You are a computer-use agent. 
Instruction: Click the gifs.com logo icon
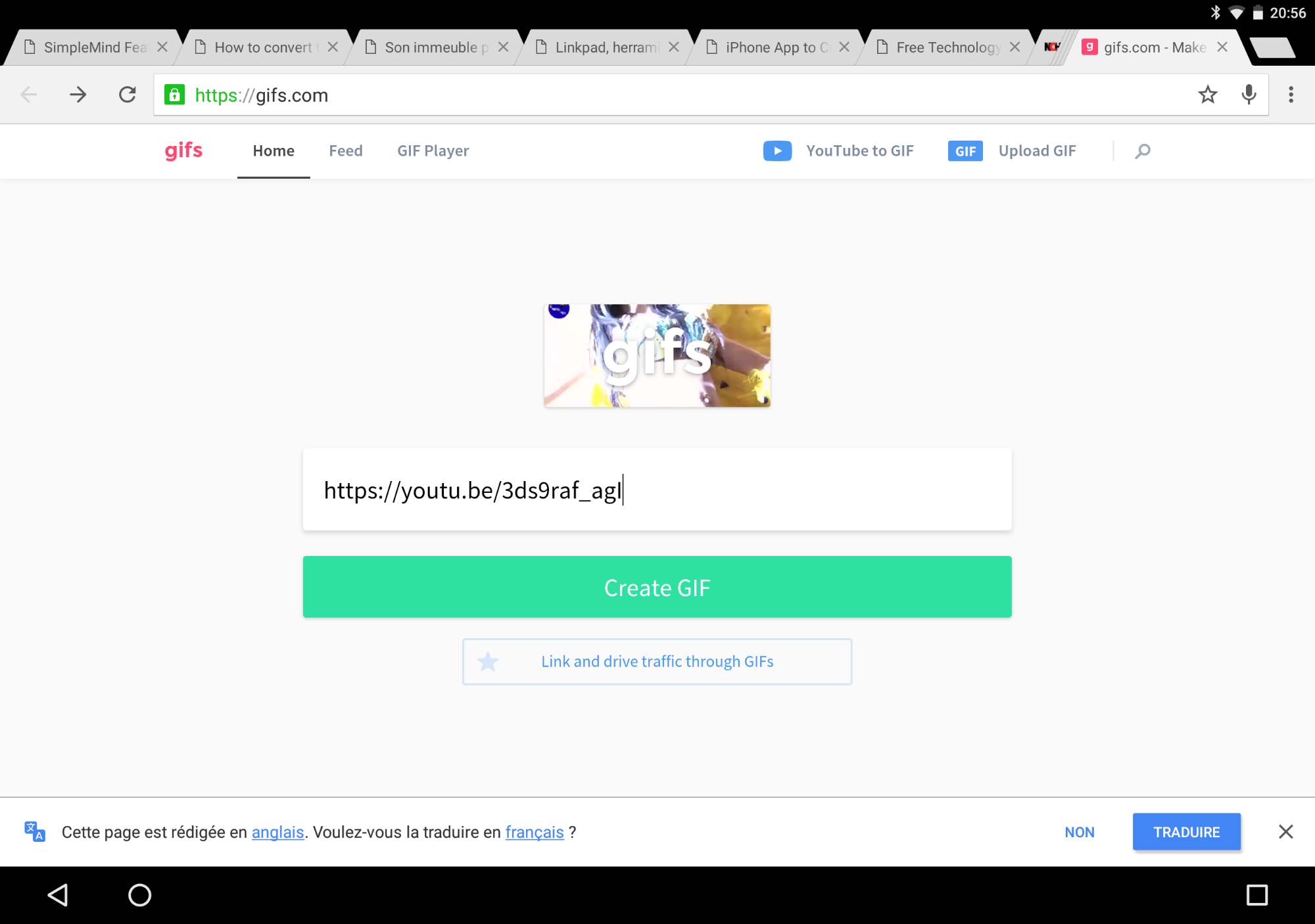click(183, 150)
